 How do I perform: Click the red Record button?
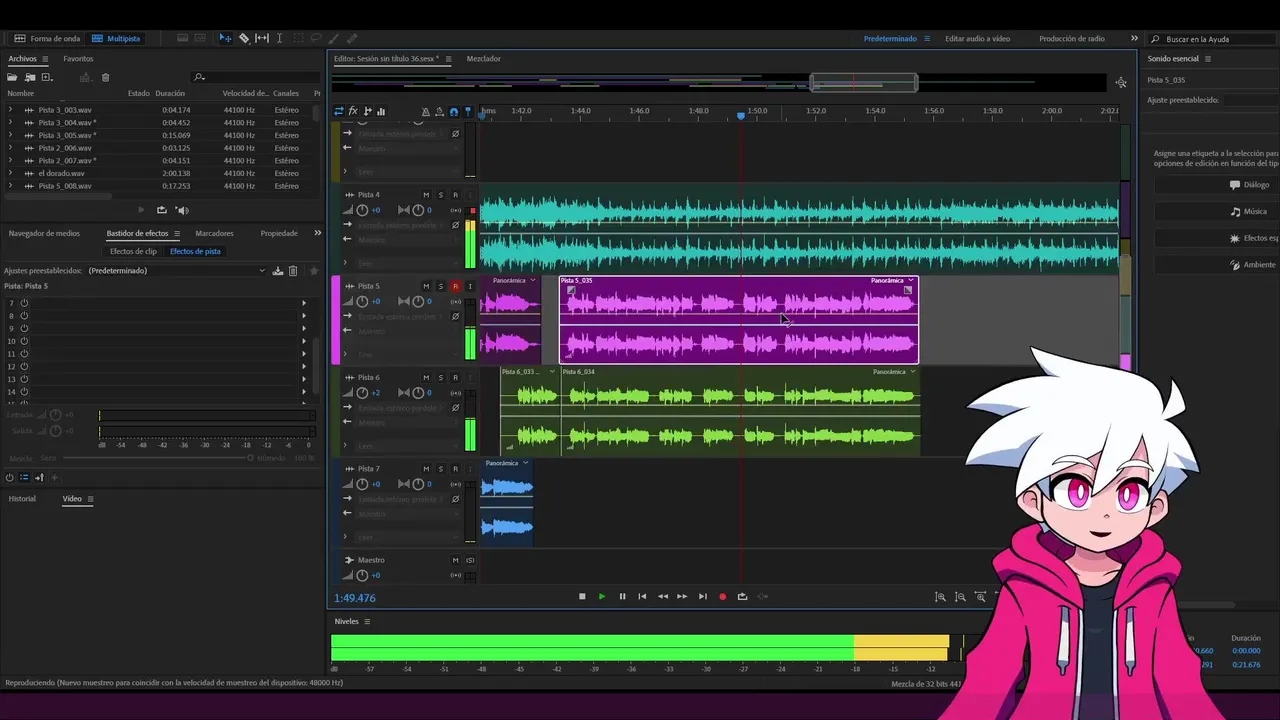(x=722, y=597)
